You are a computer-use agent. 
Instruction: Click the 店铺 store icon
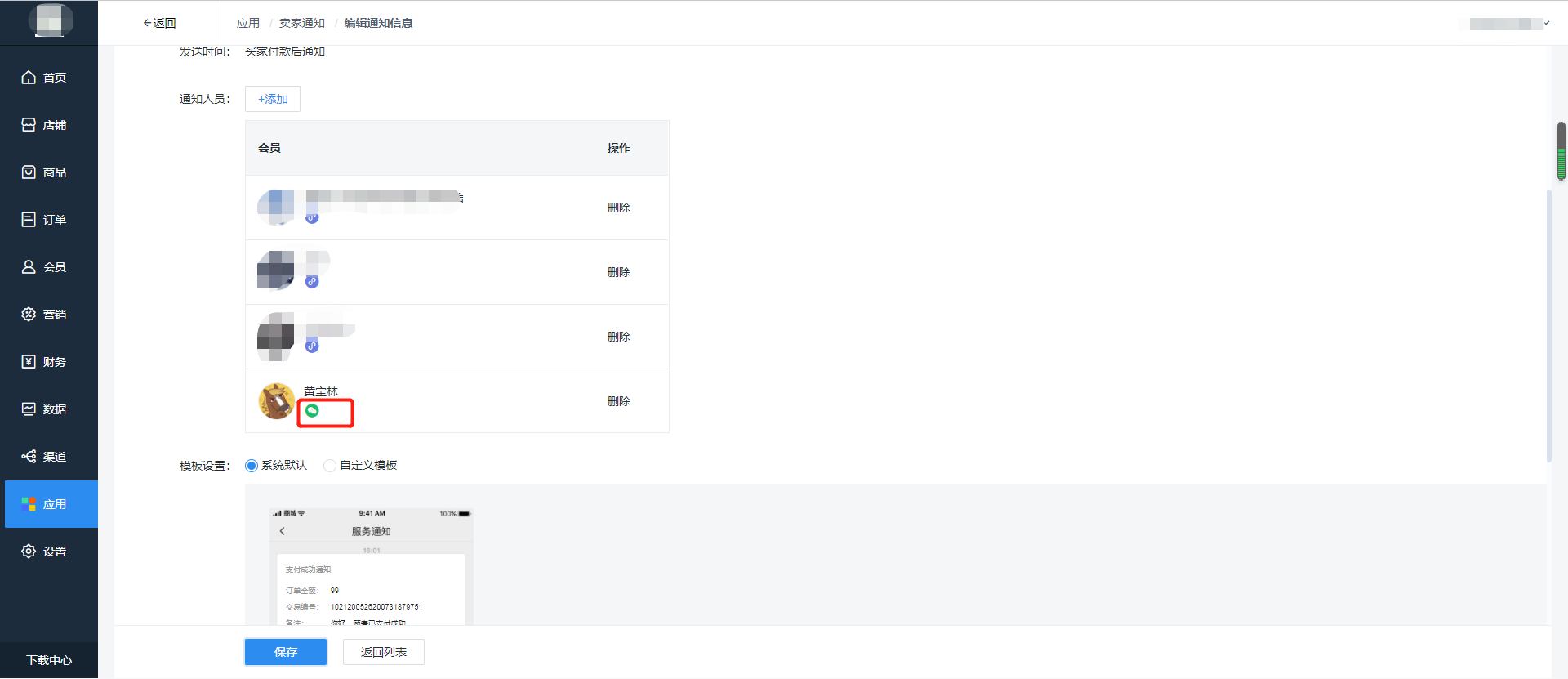point(29,125)
